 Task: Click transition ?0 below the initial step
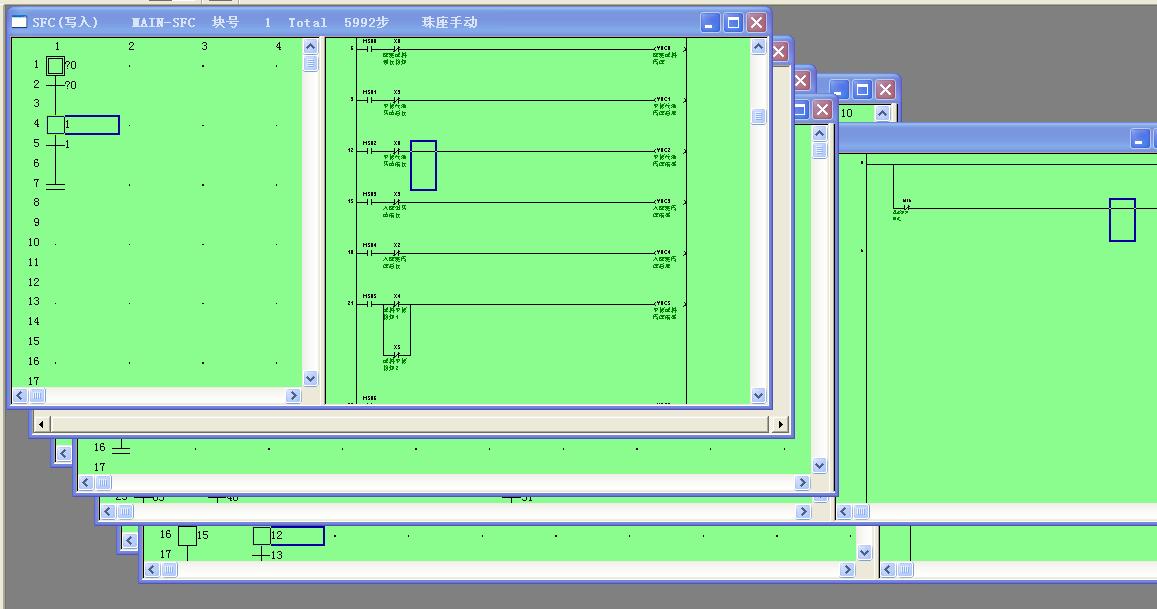click(56, 85)
